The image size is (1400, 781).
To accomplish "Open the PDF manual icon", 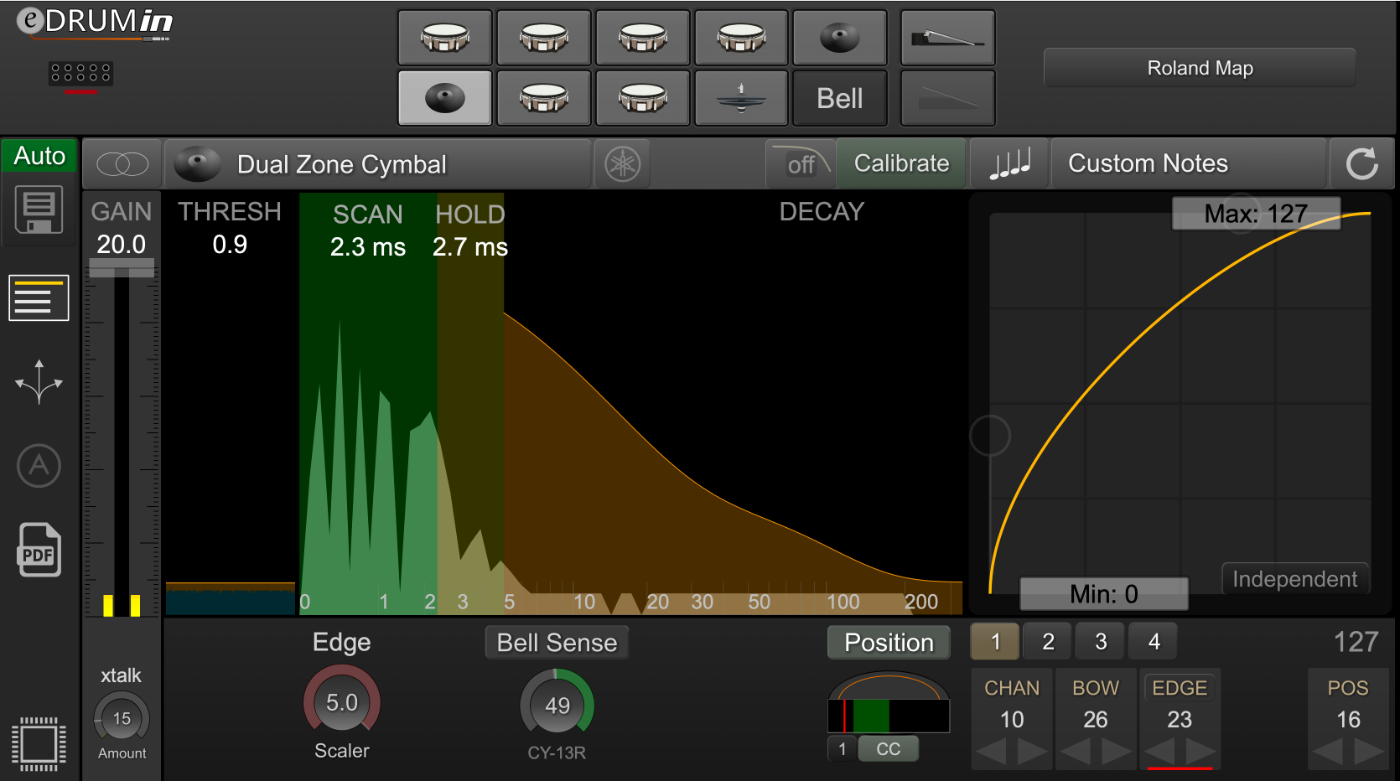I will 40,549.
